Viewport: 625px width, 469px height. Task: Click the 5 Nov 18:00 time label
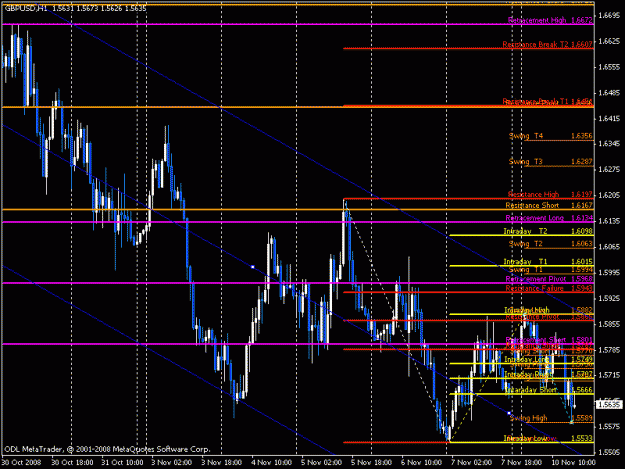[371, 462]
